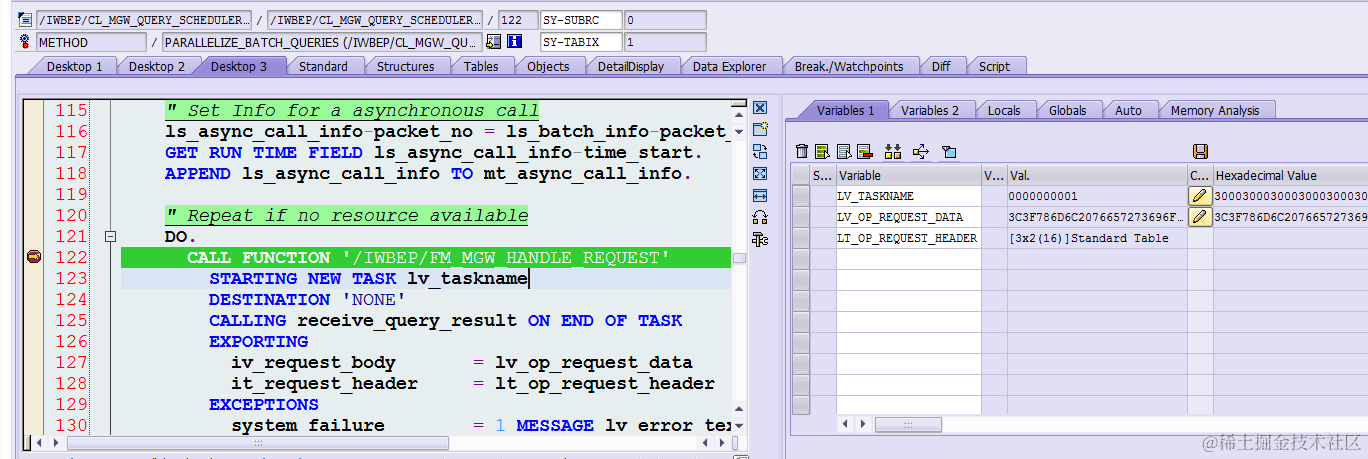
Task: Click the LV_TASKNAME variable cell
Action: (908, 196)
